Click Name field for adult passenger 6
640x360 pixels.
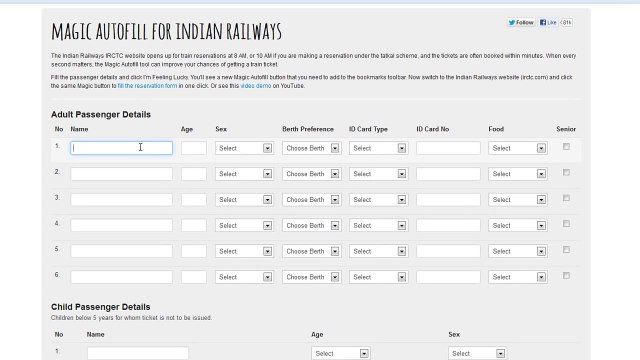(122, 277)
